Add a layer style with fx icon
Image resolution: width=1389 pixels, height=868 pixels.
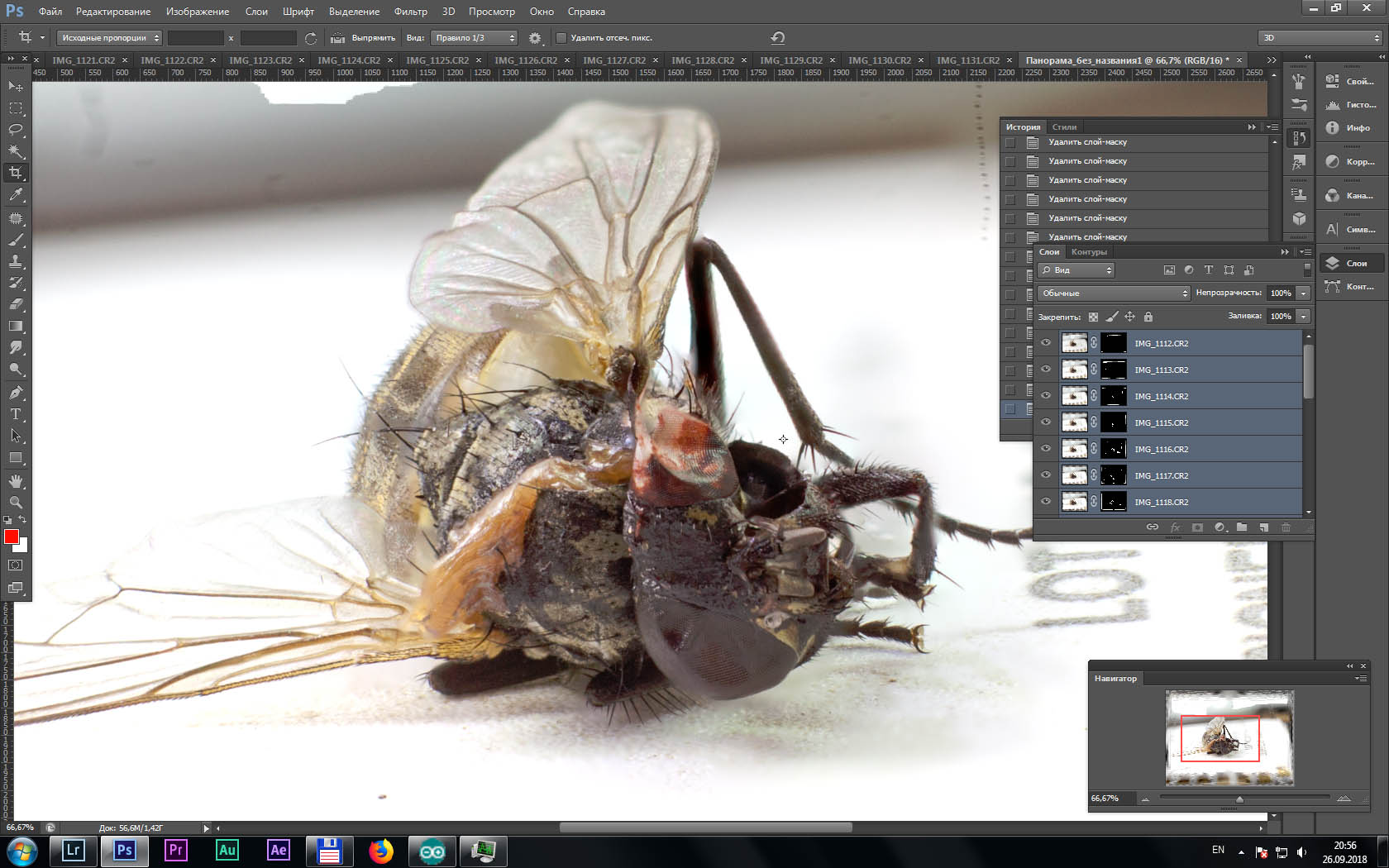(x=1175, y=527)
